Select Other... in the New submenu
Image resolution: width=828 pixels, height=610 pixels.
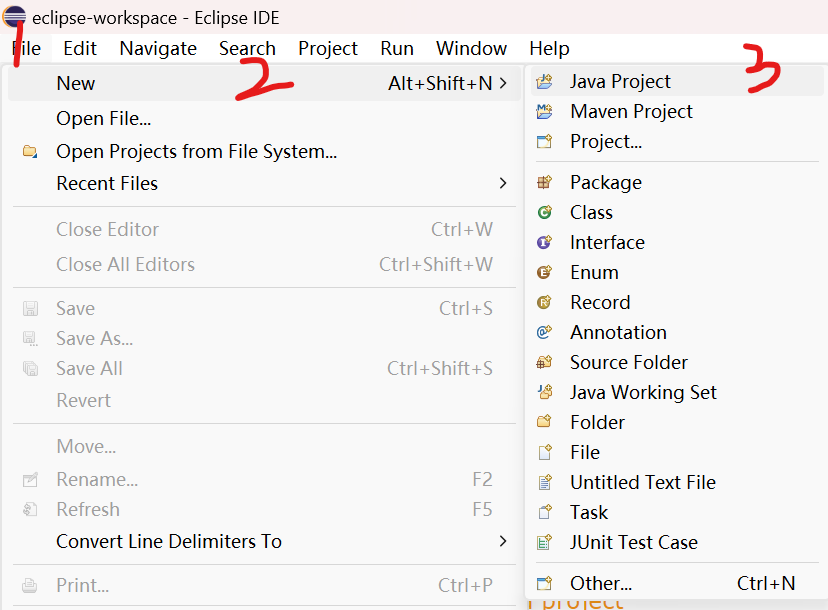click(601, 583)
